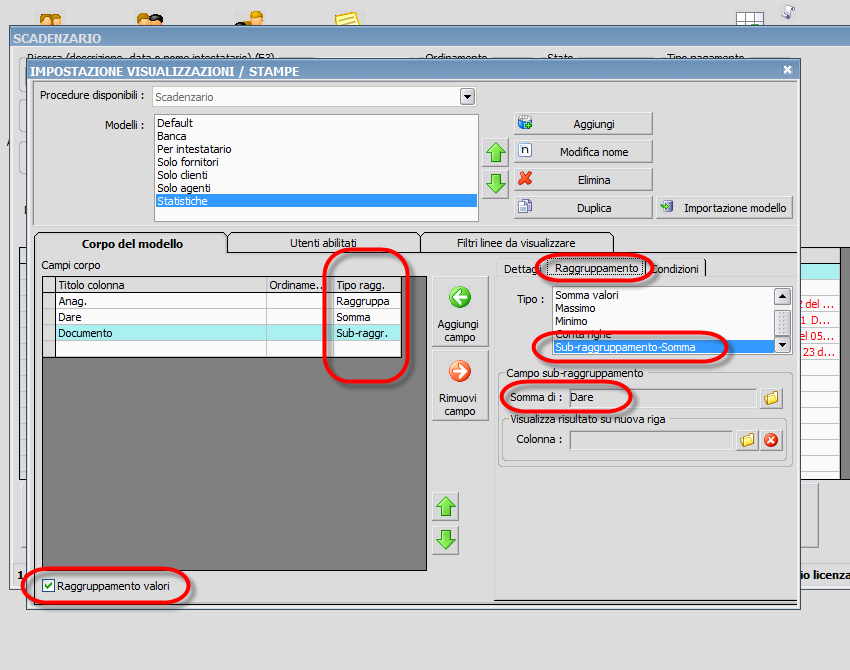Viewport: 850px width, 670px height.
Task: Click the yellow note icon in main toolbar
Action: pos(347,19)
